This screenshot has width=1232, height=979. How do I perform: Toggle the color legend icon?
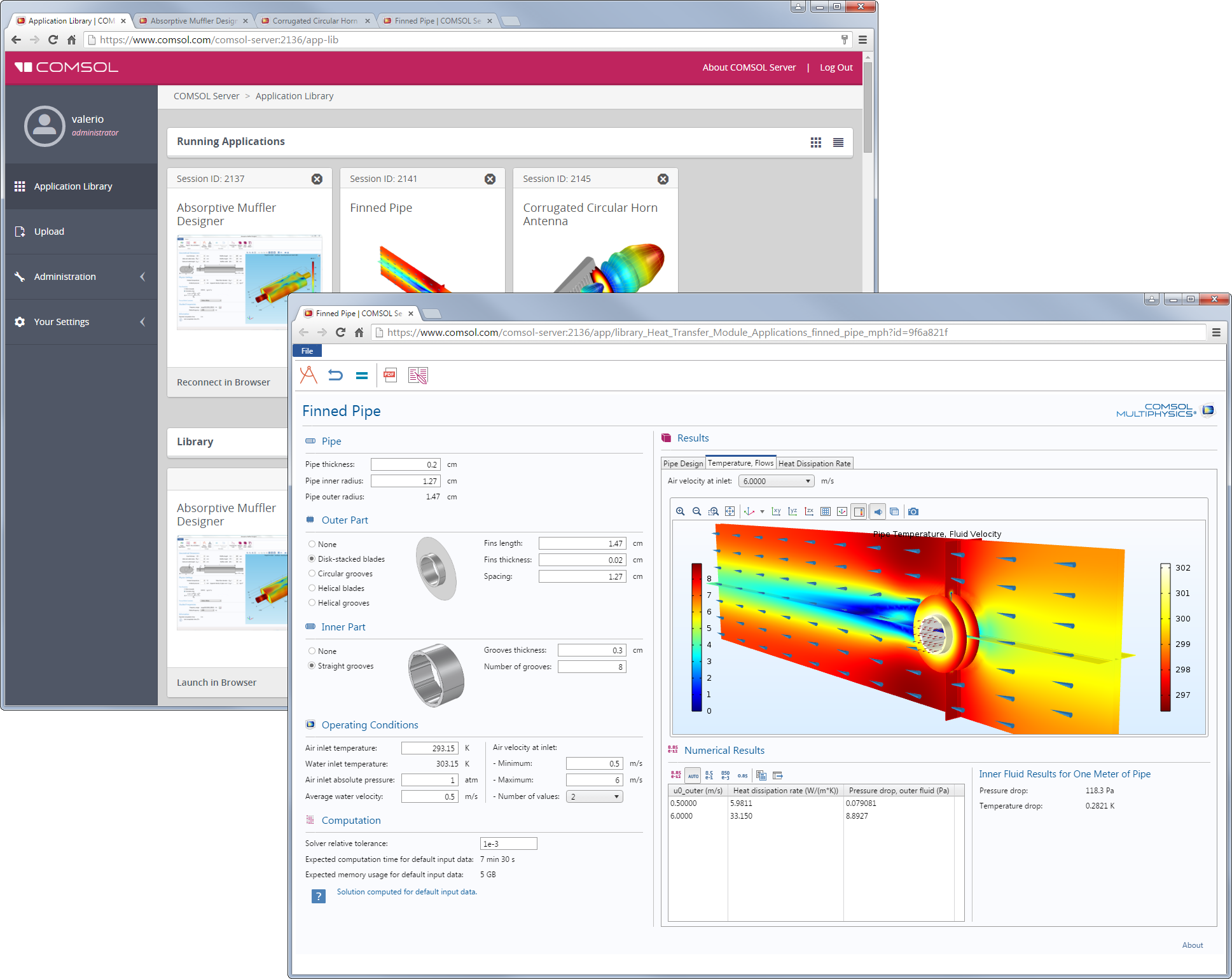click(859, 511)
